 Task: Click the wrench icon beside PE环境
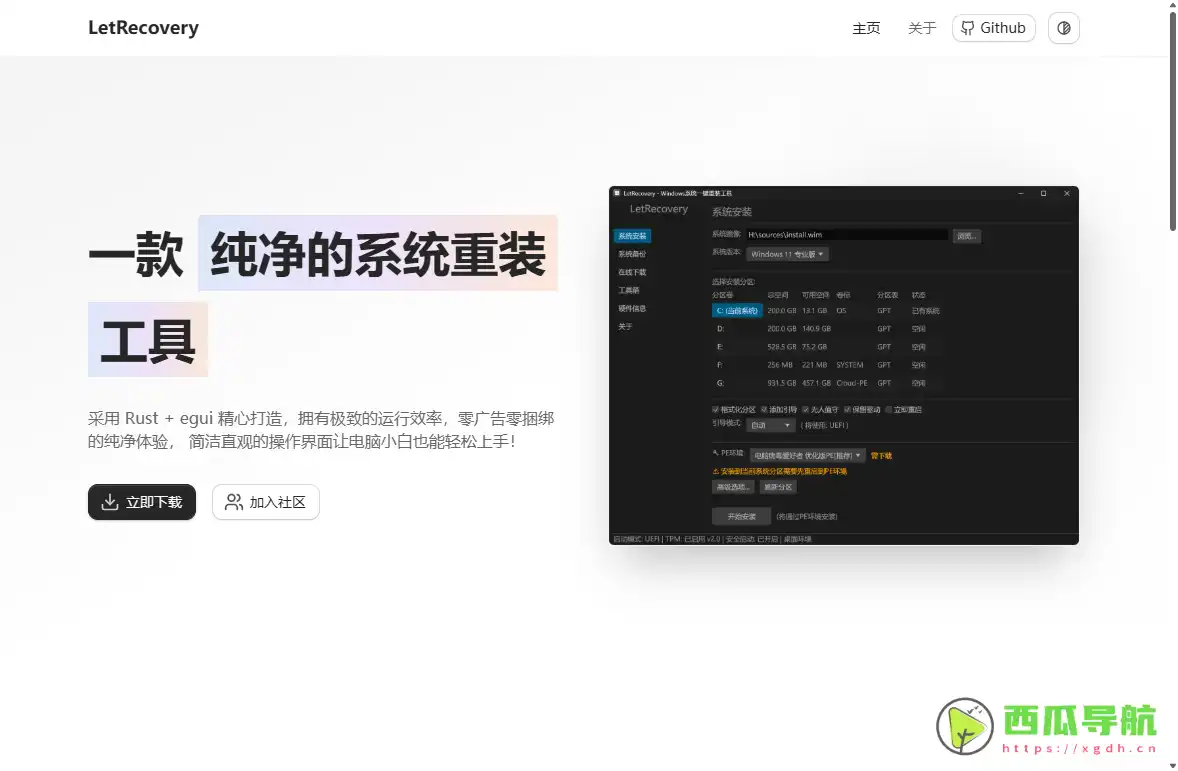(715, 453)
